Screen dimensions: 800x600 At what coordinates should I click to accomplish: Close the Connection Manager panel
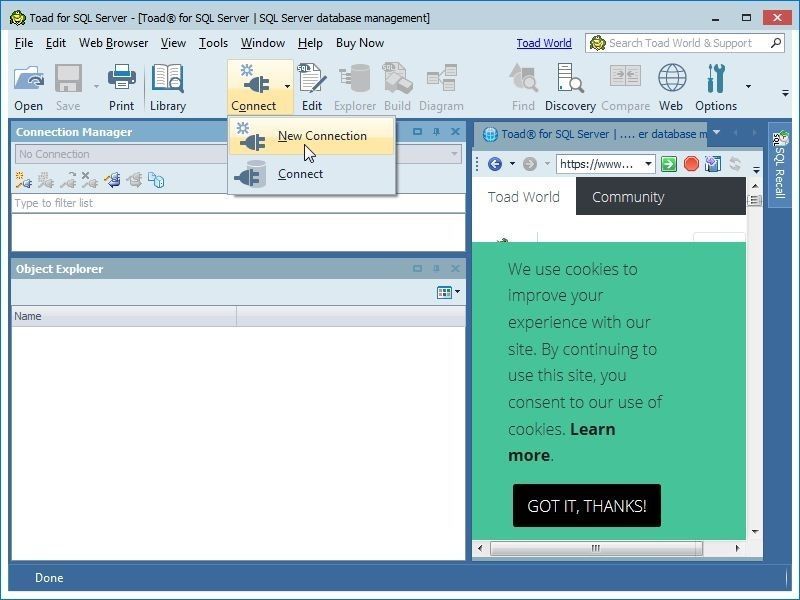pos(455,132)
